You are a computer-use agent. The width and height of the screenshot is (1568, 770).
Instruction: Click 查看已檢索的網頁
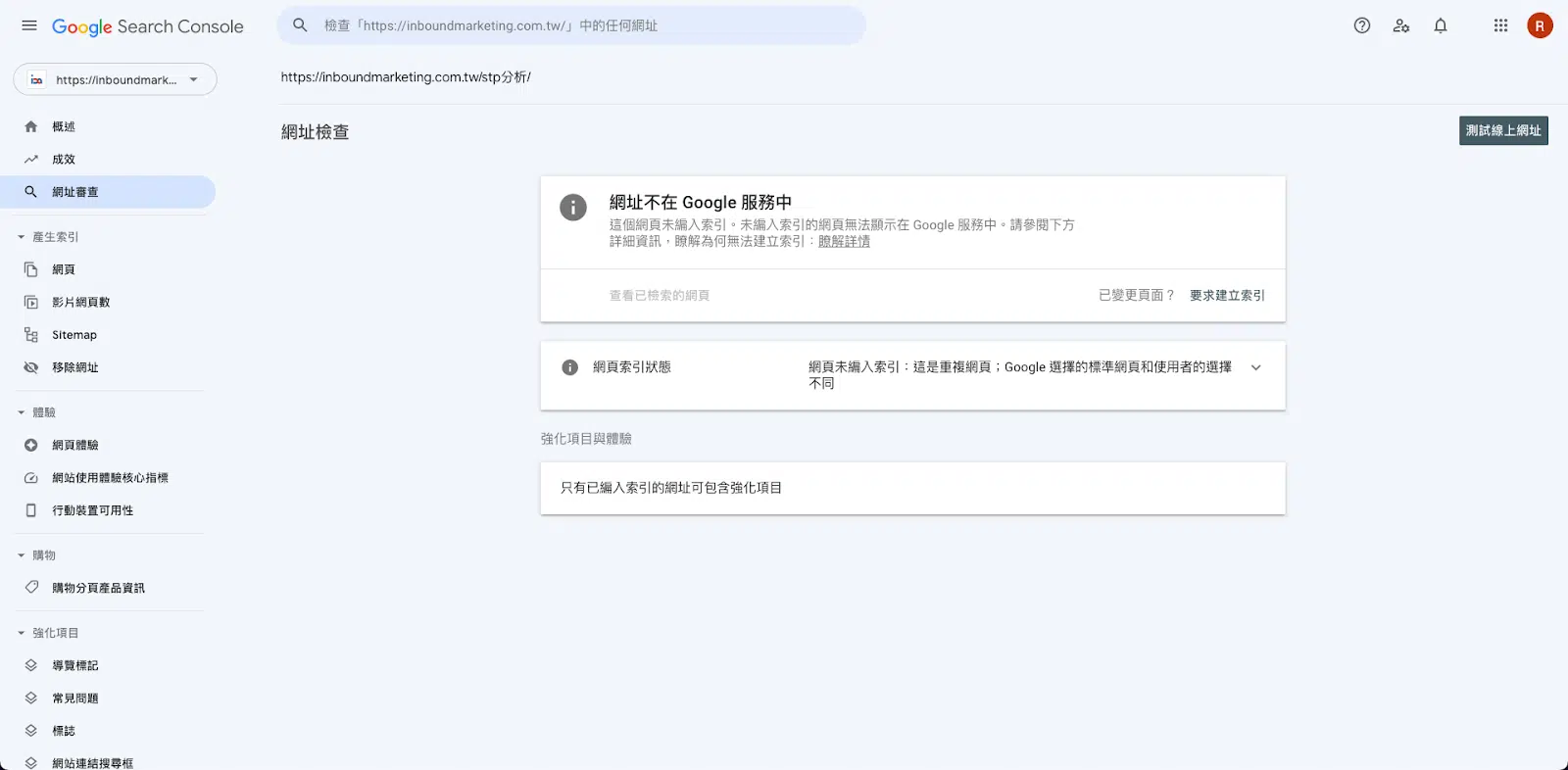[660, 295]
